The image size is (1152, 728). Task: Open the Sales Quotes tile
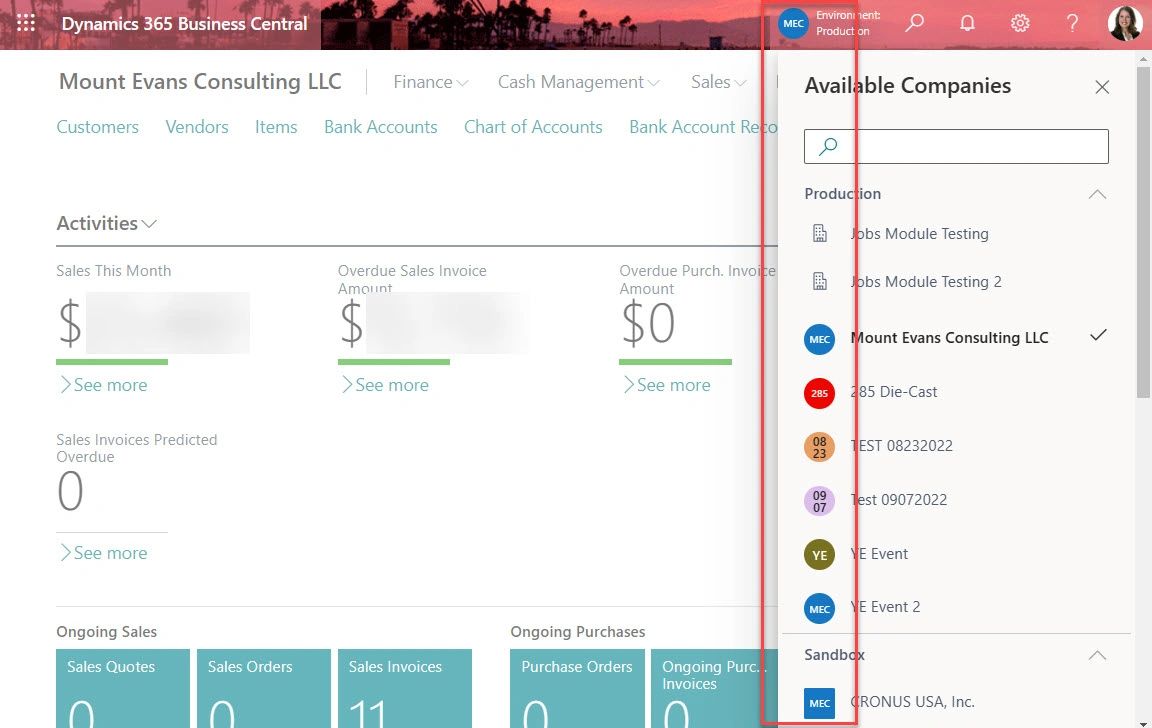(123, 688)
